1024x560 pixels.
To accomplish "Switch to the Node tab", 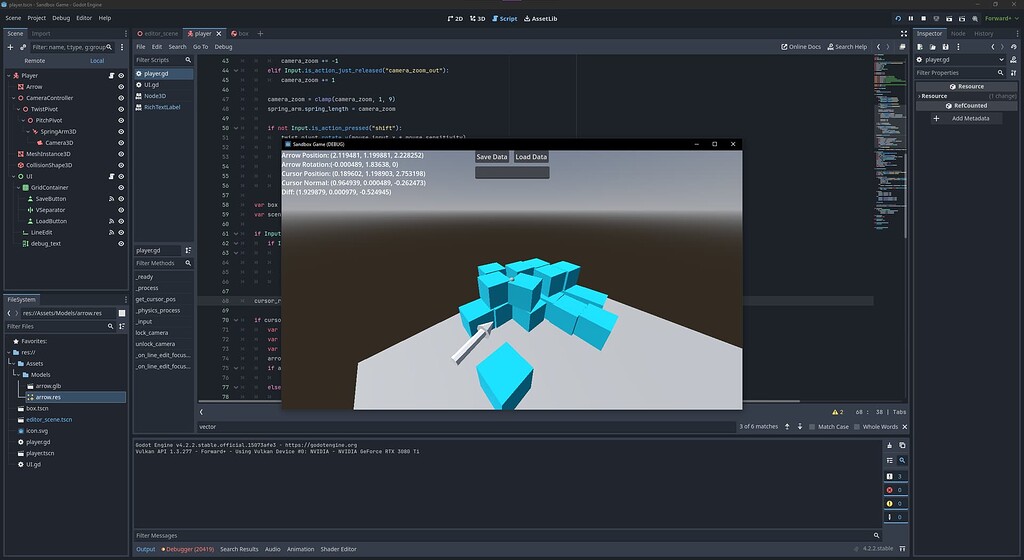I will coord(958,33).
